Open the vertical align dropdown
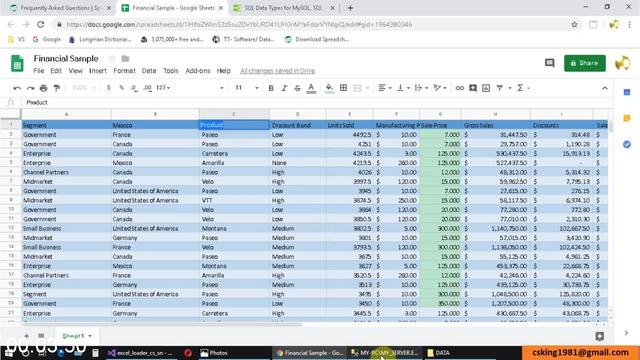640x360 pixels. [x=403, y=88]
